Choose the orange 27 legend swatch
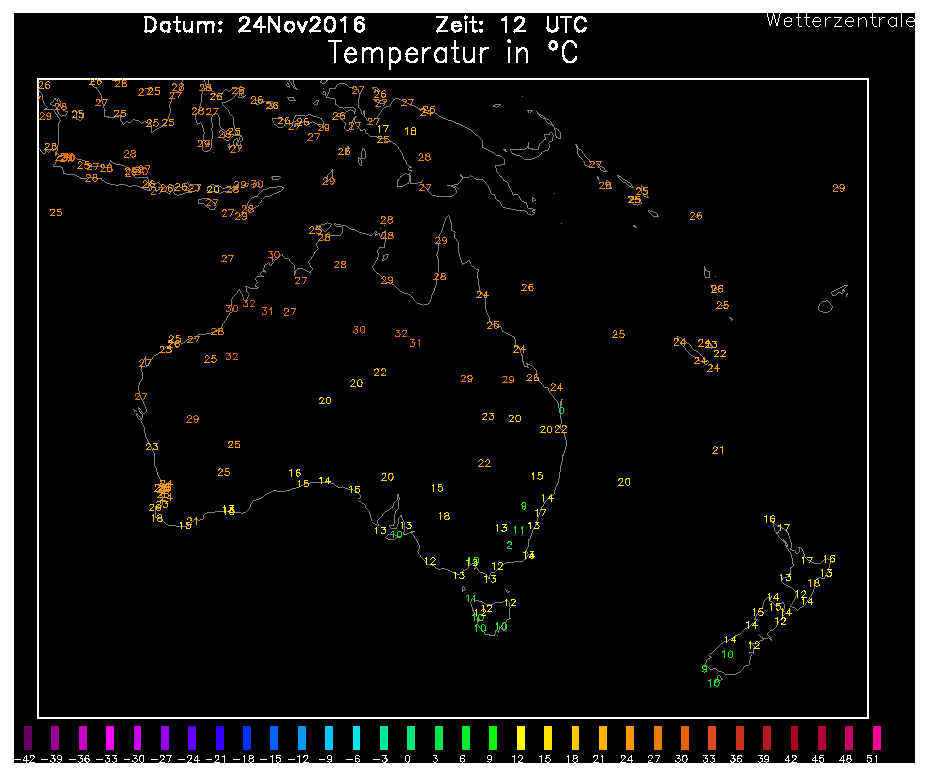Screen dimensions: 928x776 [x=657, y=737]
